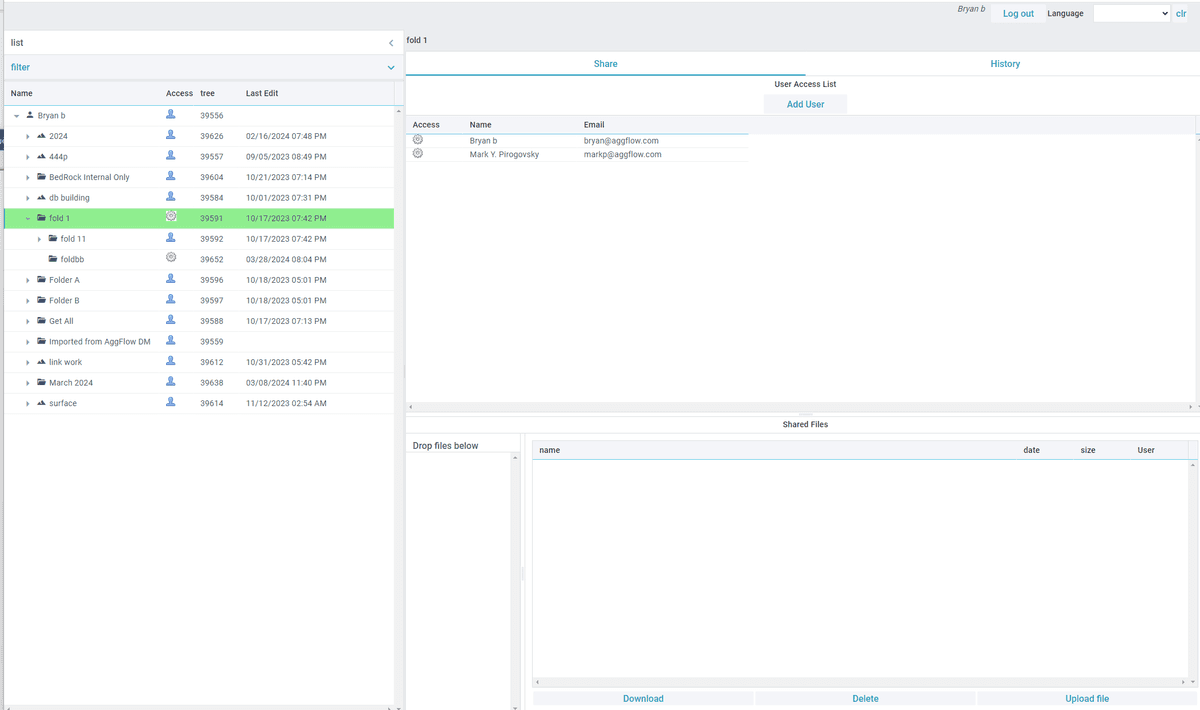This screenshot has height=710, width=1200.
Task: Click the gear access icon for foldbb
Action: click(171, 258)
